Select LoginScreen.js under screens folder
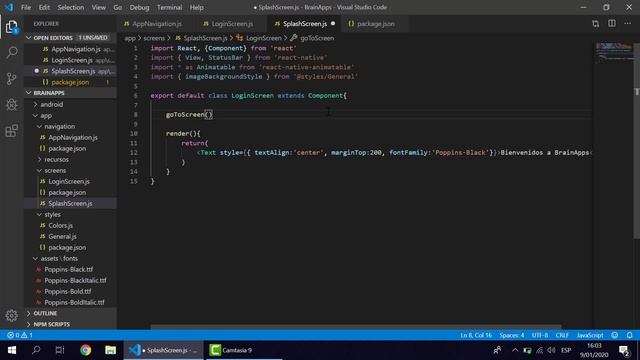The width and height of the screenshot is (640, 360). point(69,182)
